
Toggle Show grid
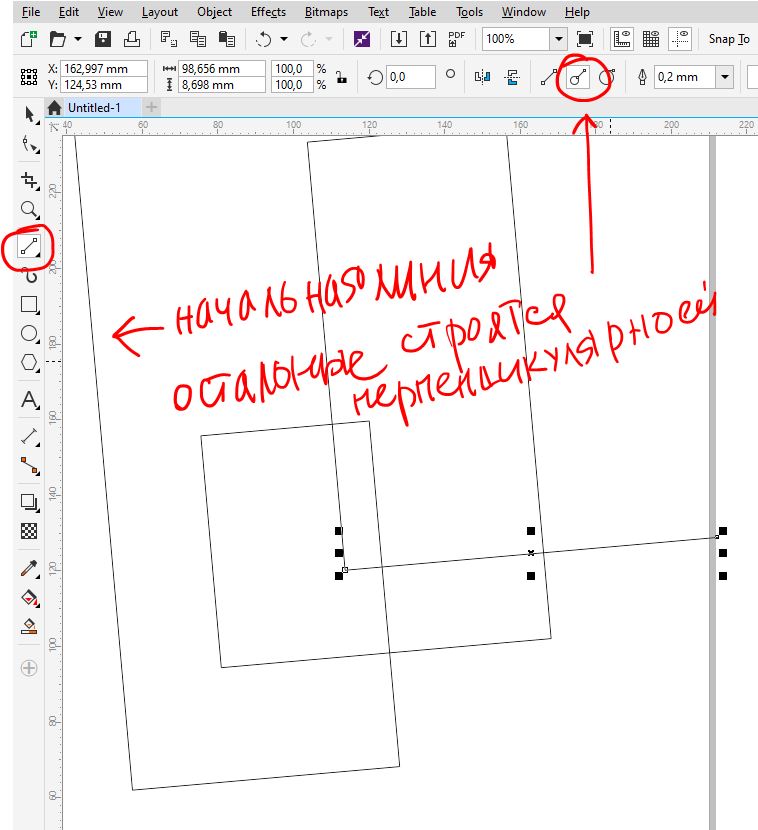pos(651,39)
